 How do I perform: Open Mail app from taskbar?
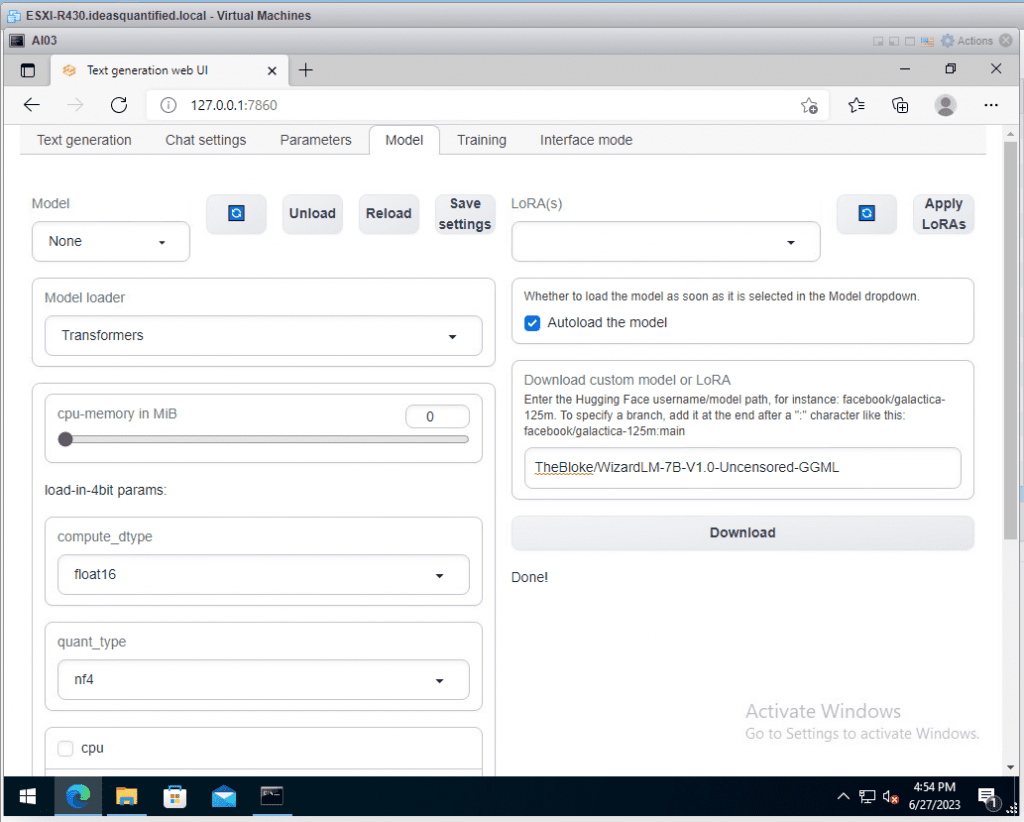(x=223, y=796)
